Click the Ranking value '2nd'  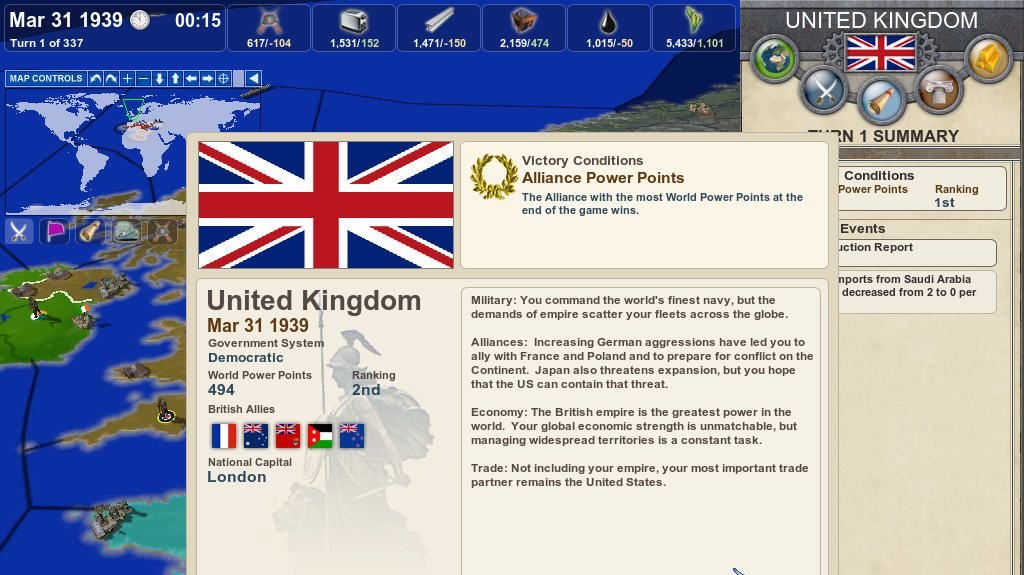click(x=366, y=390)
